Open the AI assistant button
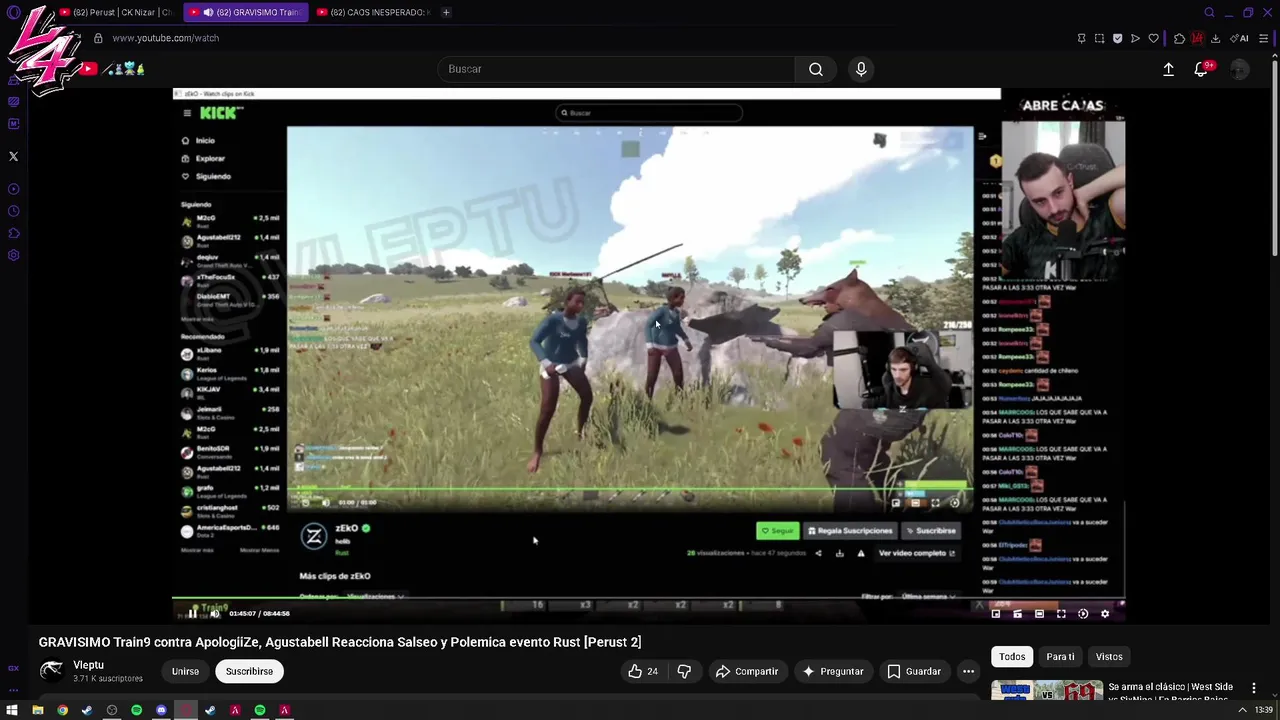The height and width of the screenshot is (720, 1280). click(1240, 38)
